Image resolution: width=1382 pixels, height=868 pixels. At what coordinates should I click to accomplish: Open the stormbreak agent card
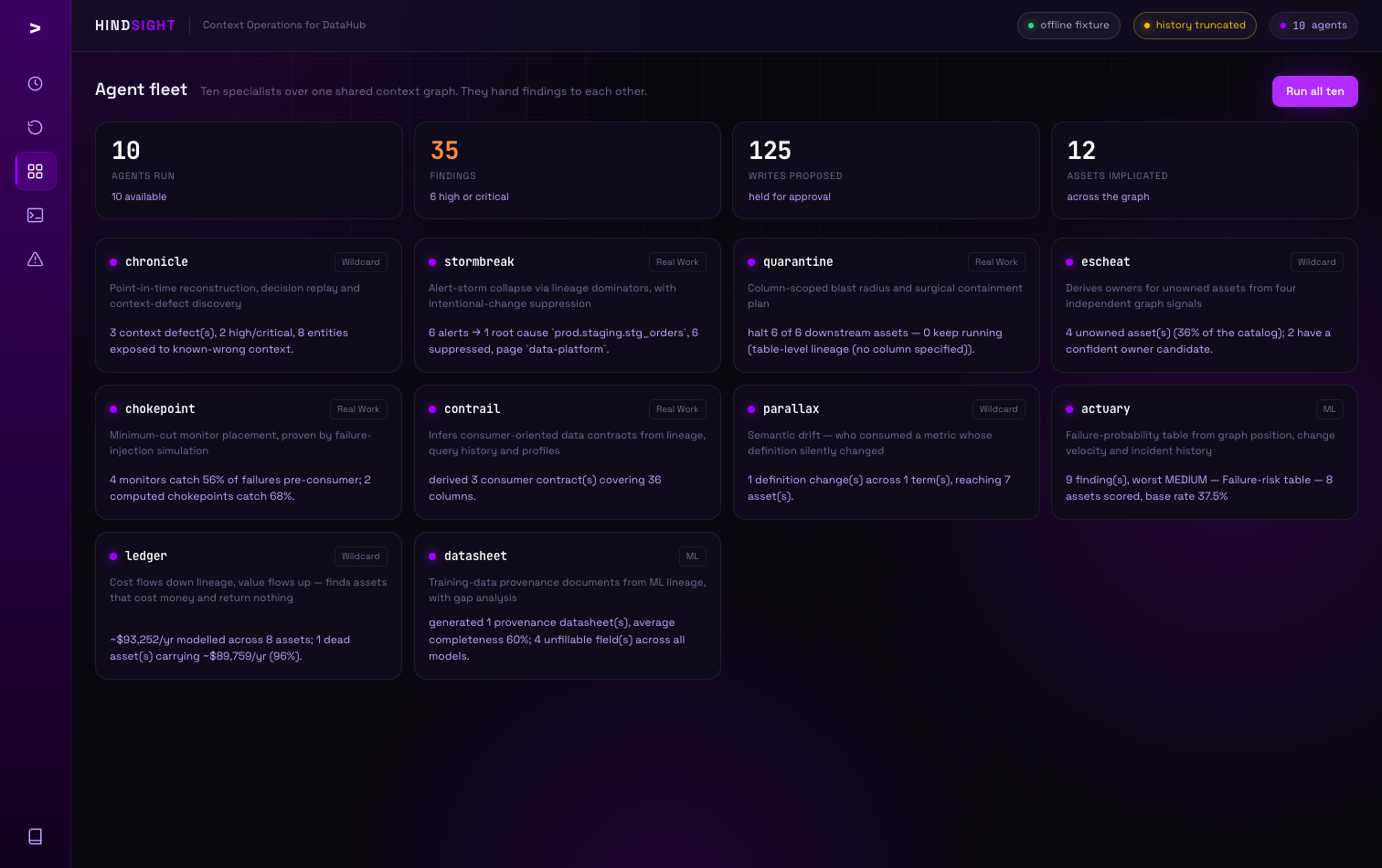click(x=568, y=305)
